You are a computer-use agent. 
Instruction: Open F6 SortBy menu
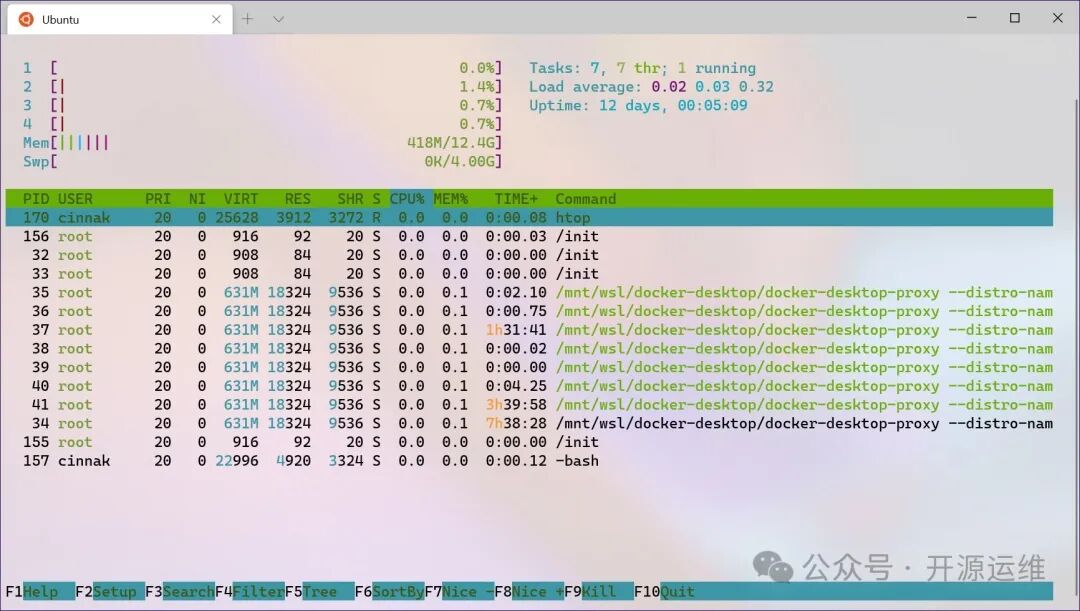(390, 591)
